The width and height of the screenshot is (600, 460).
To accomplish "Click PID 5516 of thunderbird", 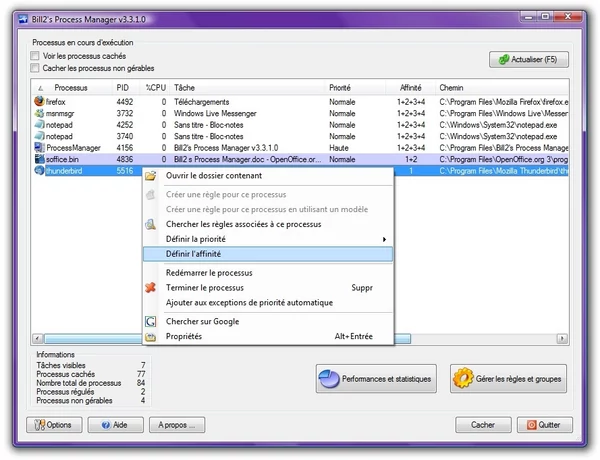I will pyautogui.click(x=125, y=171).
